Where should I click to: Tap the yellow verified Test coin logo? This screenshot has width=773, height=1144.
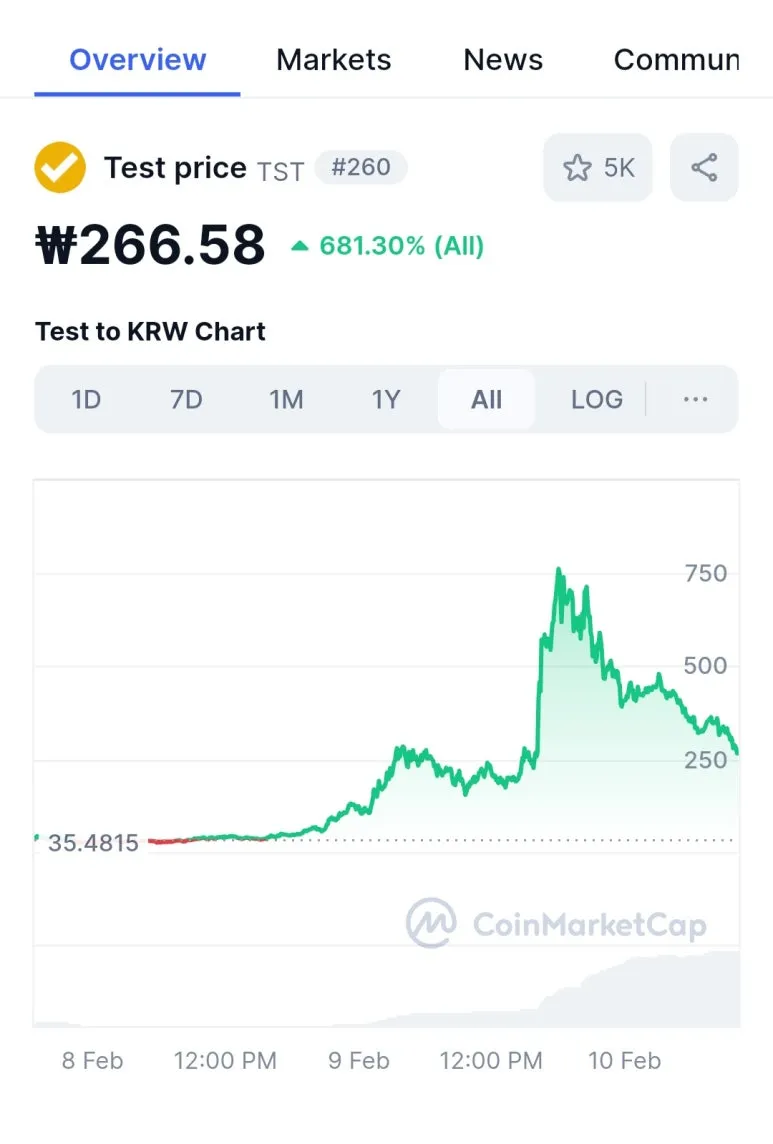coord(60,168)
